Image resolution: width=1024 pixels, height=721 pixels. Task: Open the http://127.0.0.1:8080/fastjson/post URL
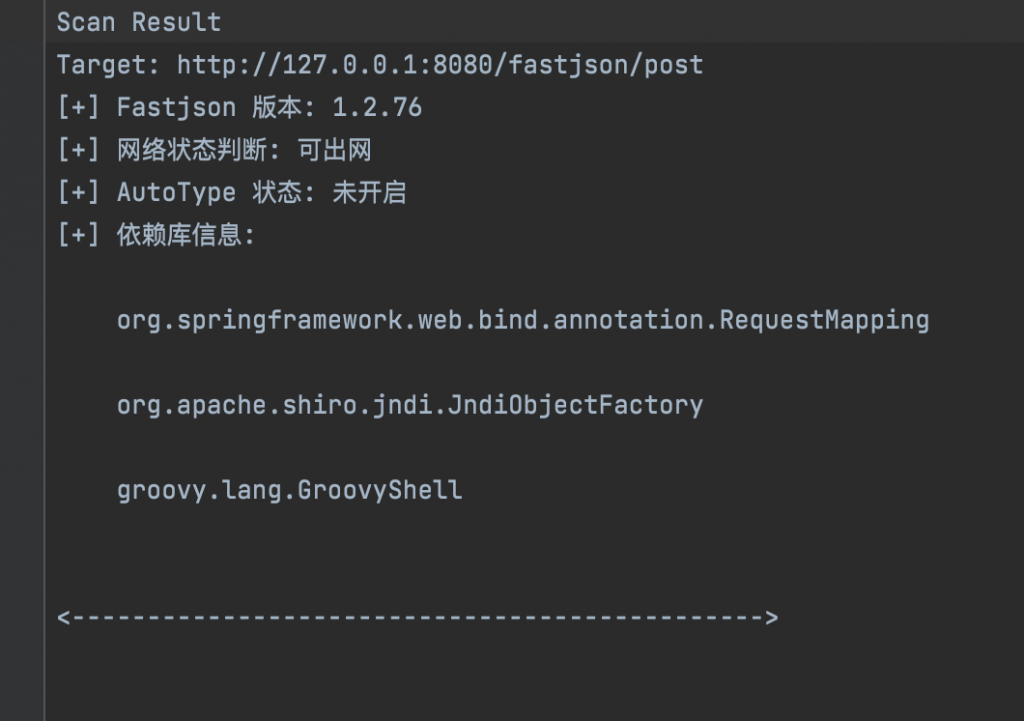tap(440, 65)
